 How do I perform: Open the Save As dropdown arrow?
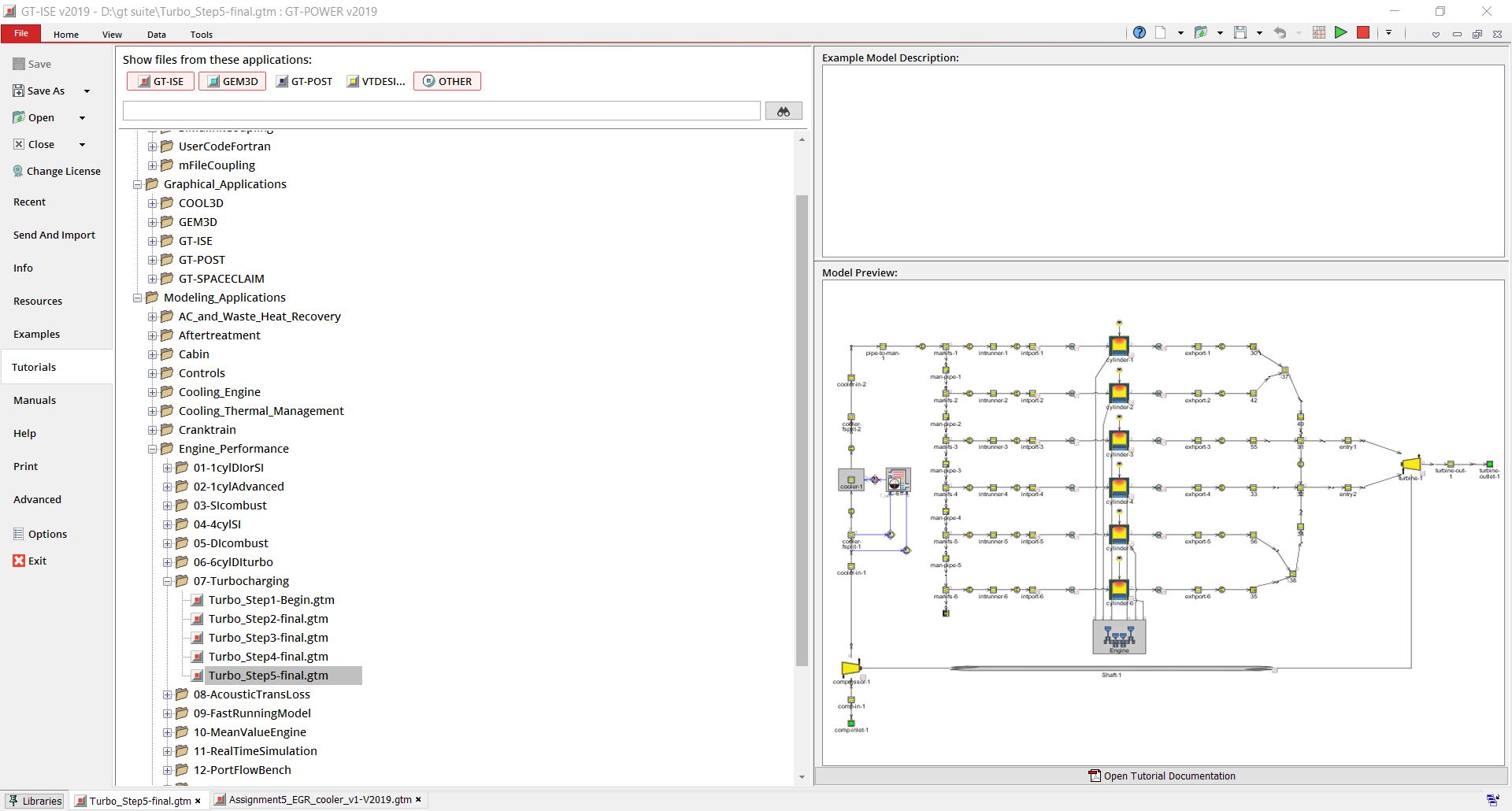point(87,91)
